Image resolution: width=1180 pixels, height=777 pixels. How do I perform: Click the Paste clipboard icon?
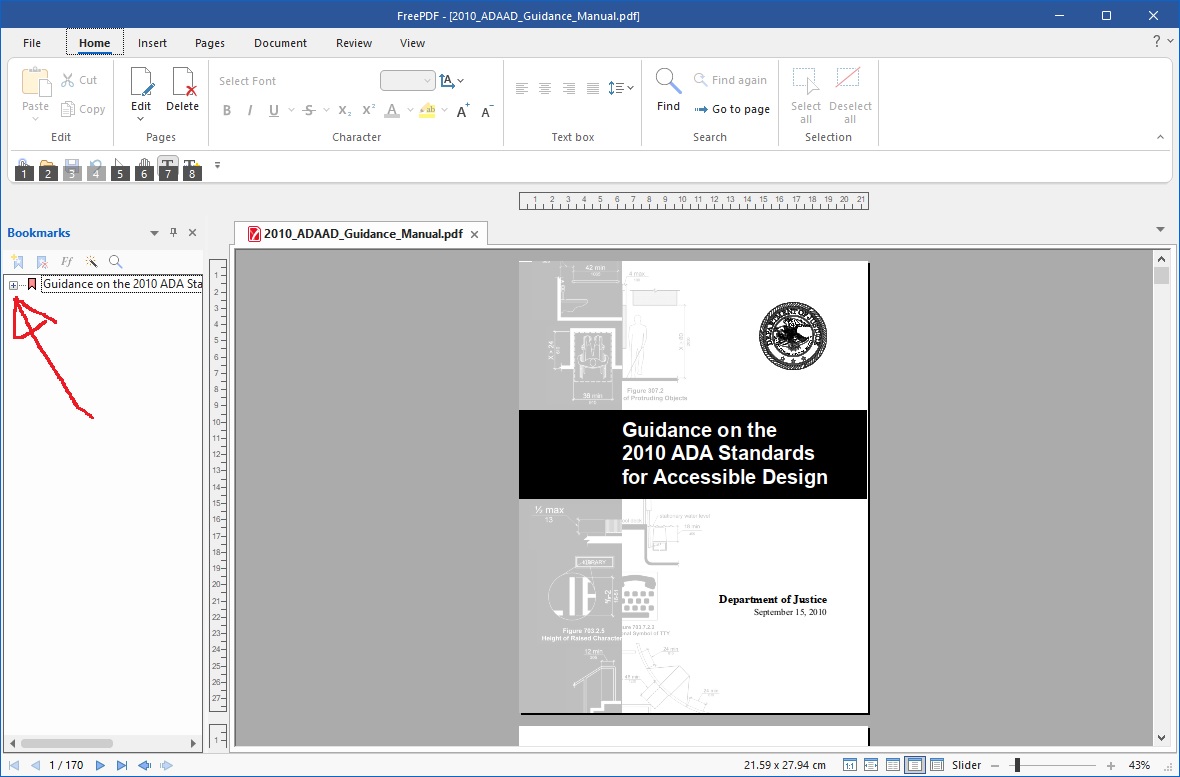tap(35, 82)
